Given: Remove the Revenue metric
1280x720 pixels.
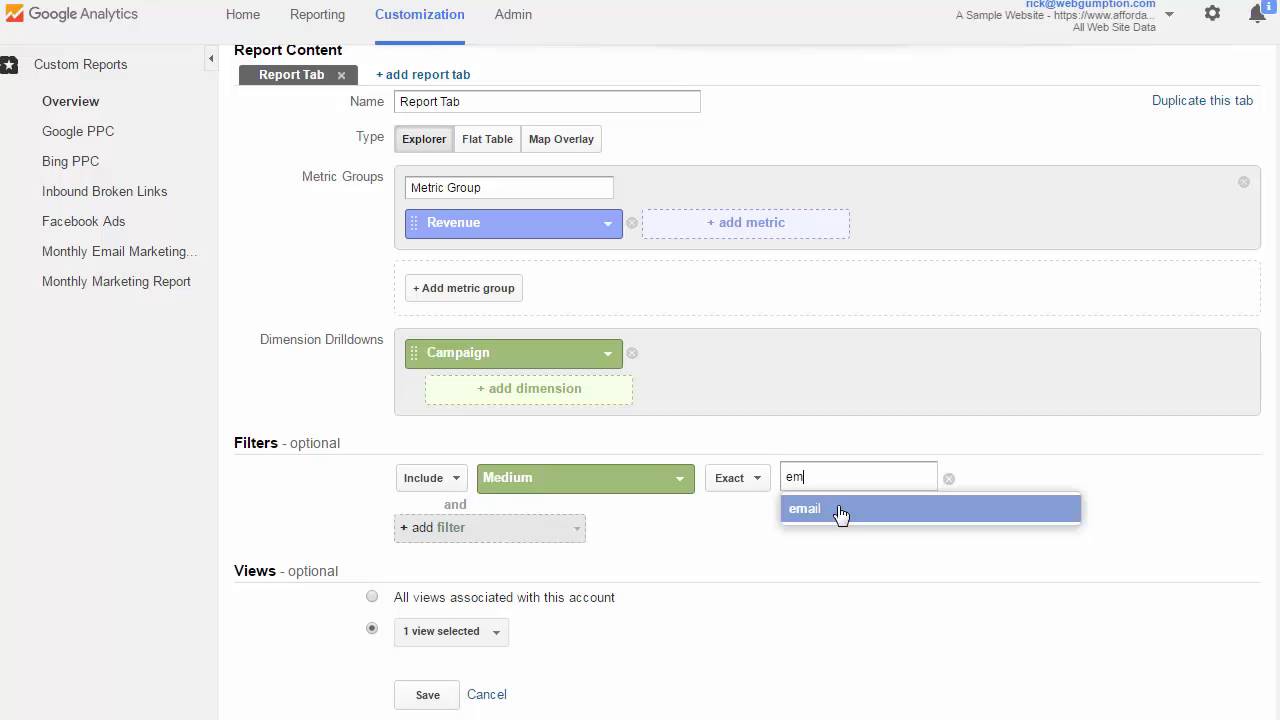Looking at the screenshot, I should (632, 223).
